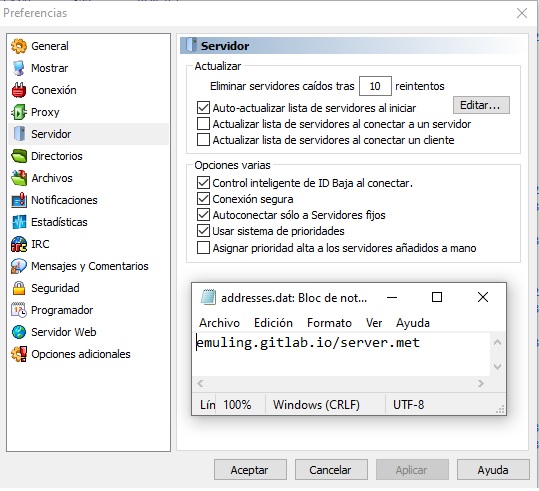Click the Ayuda button at bottom
539x491 pixels.
493,470
